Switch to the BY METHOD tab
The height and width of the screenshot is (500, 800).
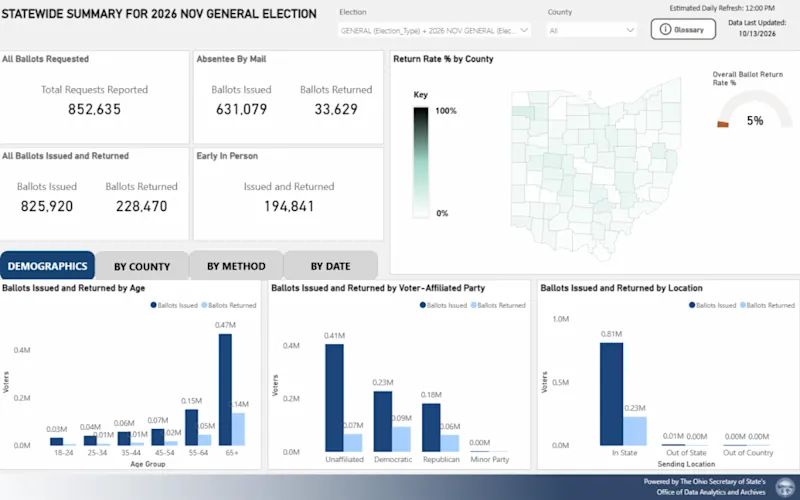pos(236,266)
